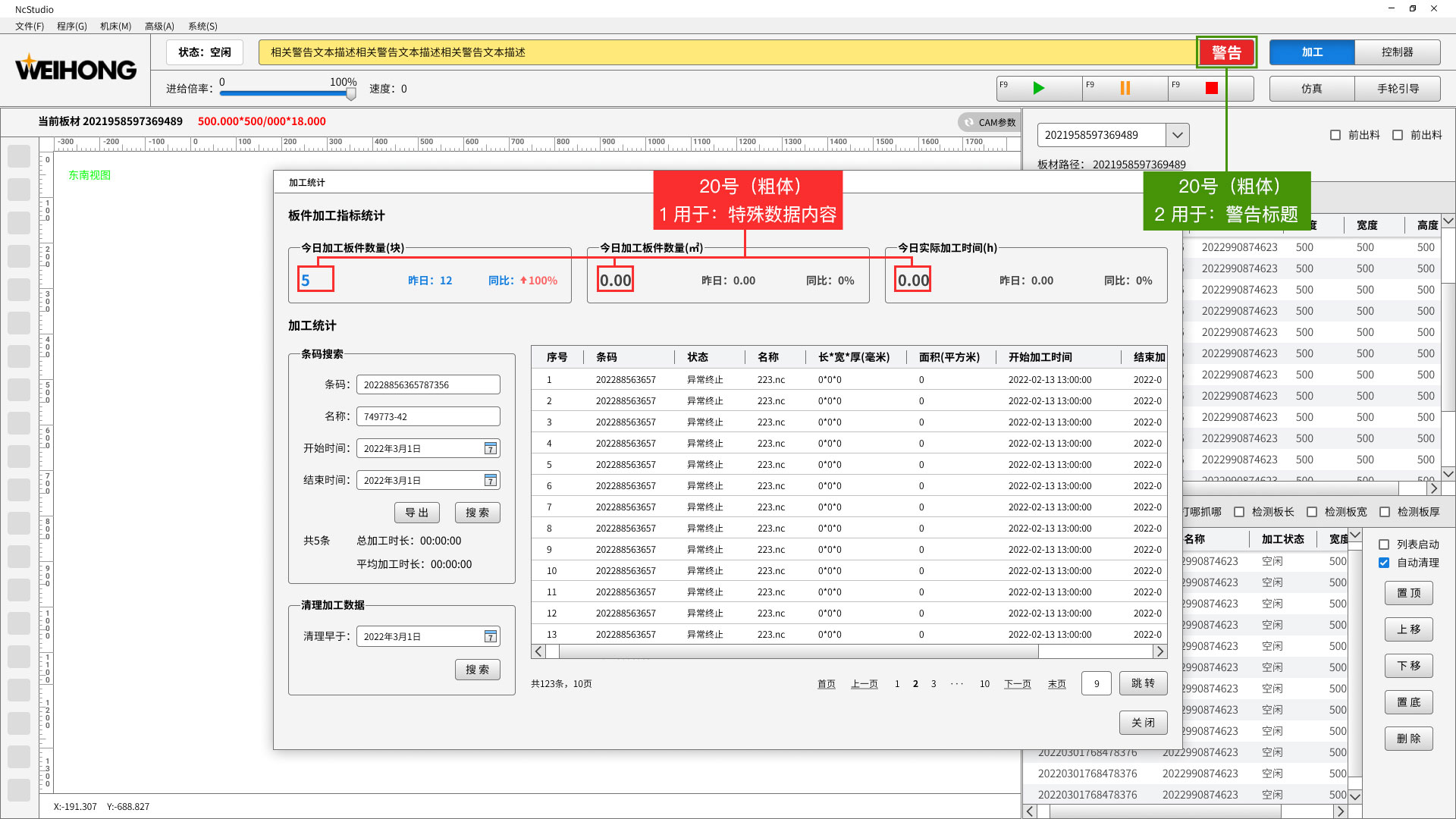Open the 高级(A) menu
The width and height of the screenshot is (1456, 819).
pyautogui.click(x=159, y=26)
